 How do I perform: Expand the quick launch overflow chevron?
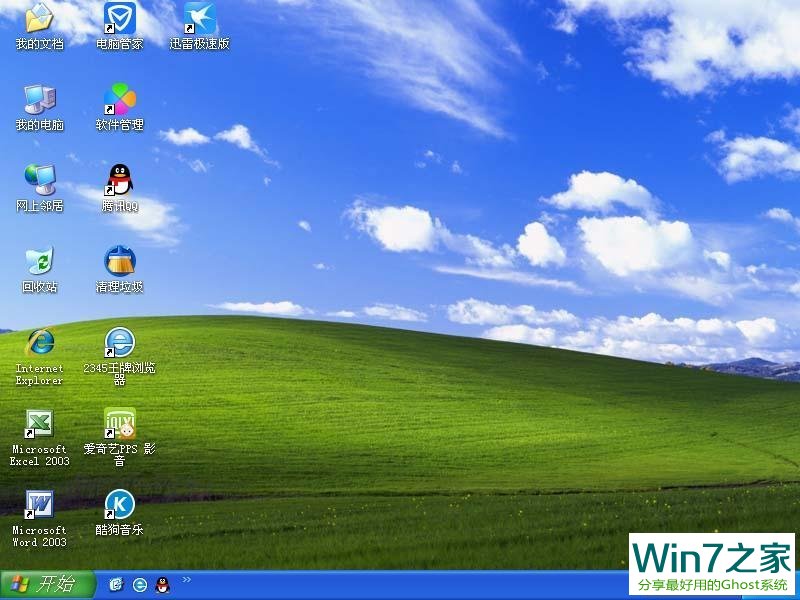[187, 580]
